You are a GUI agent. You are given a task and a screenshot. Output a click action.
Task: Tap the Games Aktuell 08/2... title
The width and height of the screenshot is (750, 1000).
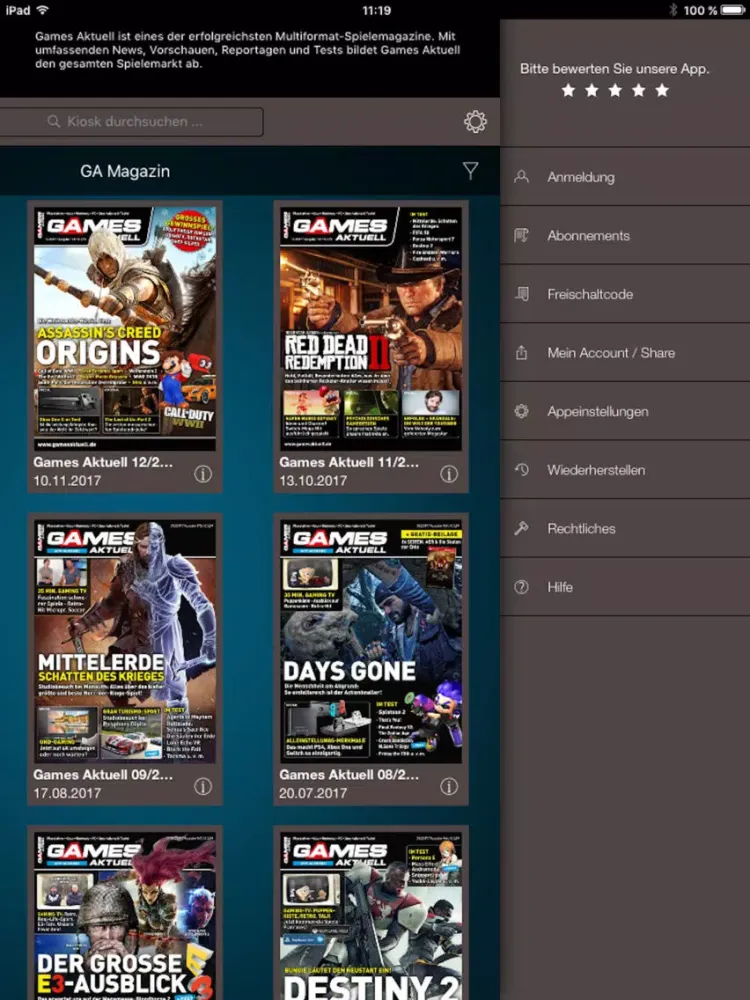[349, 774]
